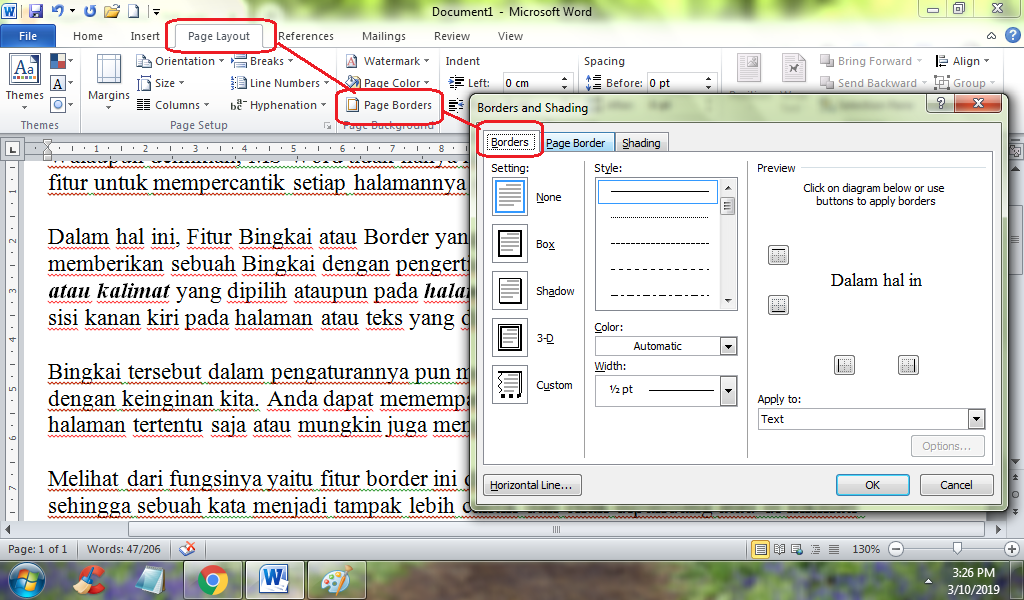Image resolution: width=1024 pixels, height=600 pixels.
Task: Select the Box border setting
Action: click(x=509, y=244)
